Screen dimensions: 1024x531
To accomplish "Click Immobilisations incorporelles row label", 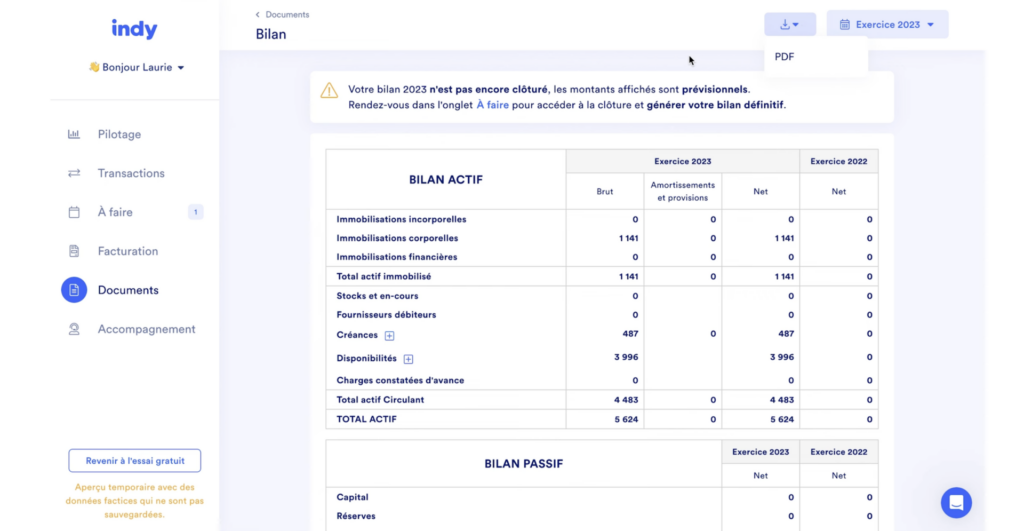I will click(x=401, y=219).
